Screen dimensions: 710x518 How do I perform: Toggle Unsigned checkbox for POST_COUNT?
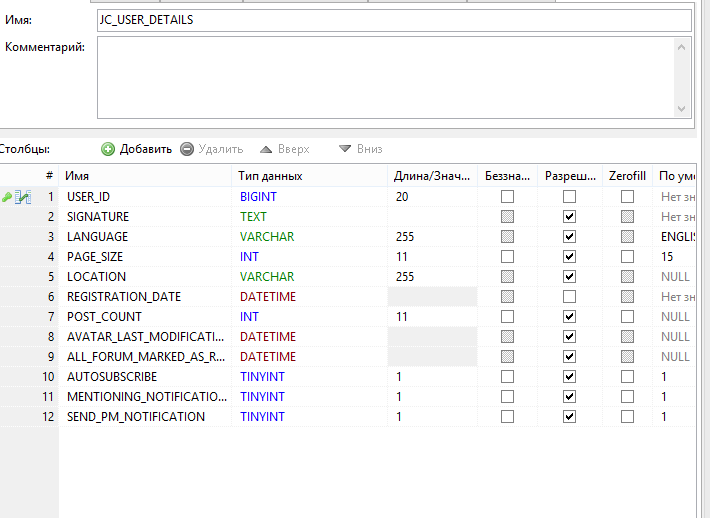pos(507,317)
